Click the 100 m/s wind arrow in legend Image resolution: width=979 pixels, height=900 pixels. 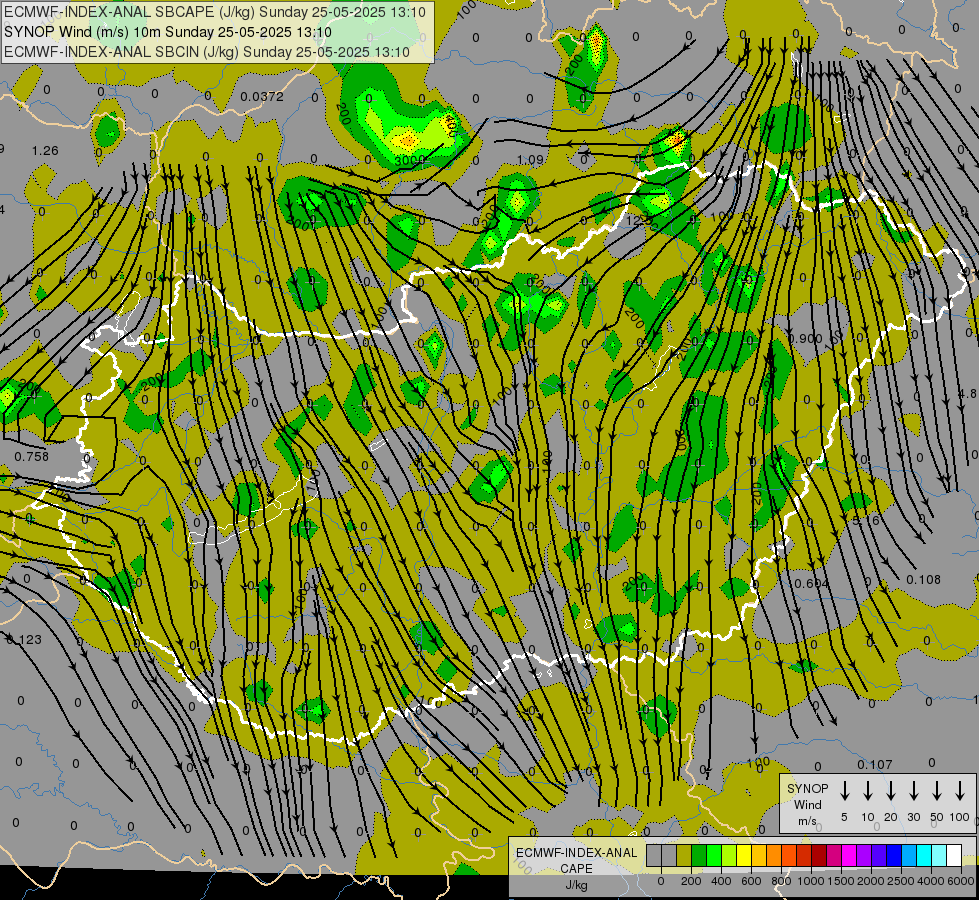coord(960,791)
